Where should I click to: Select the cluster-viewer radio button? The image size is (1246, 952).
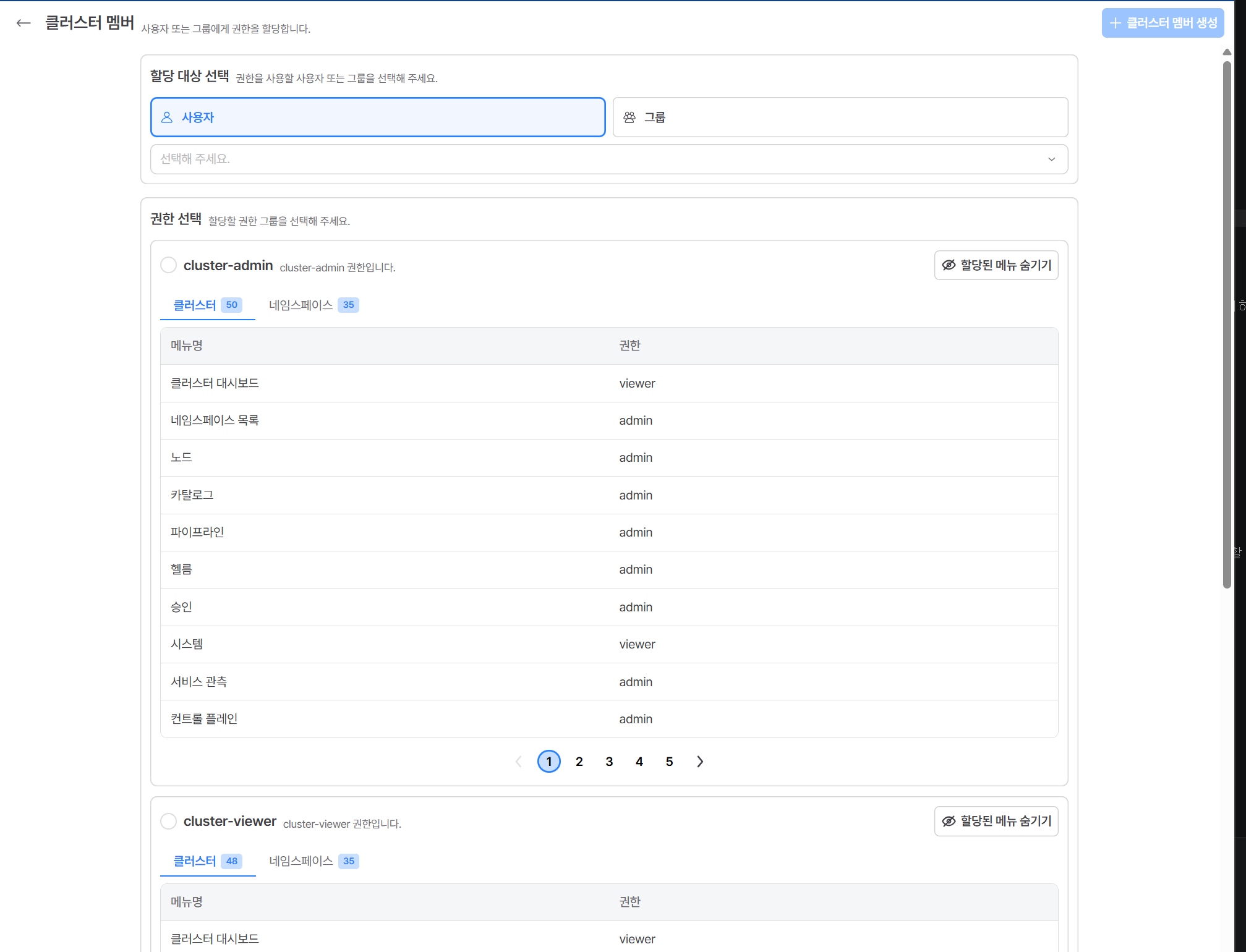(168, 821)
